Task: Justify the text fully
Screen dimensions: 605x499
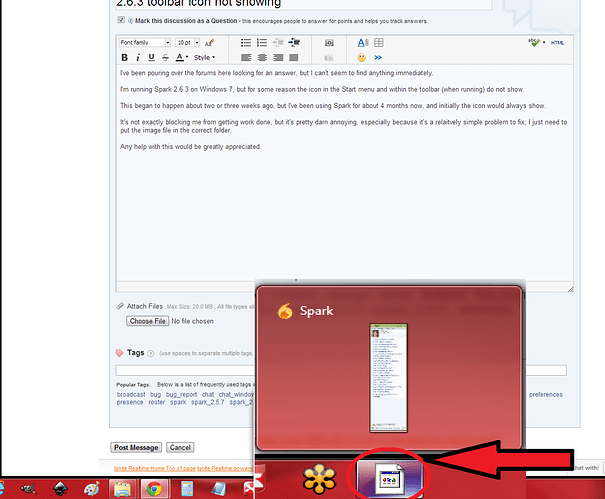Action: coord(294,58)
